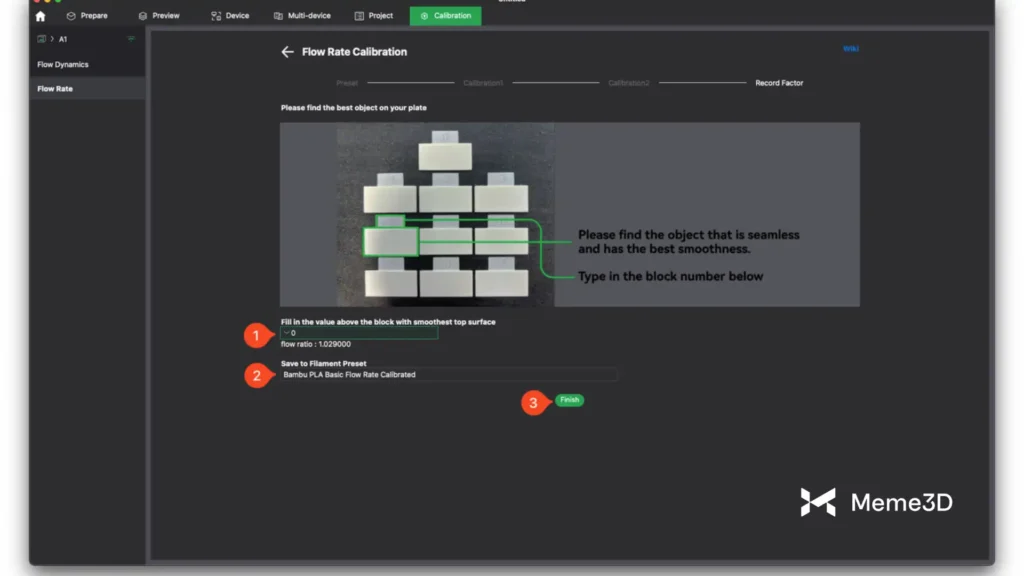Expand the A1 printer chevron in sidebar
Screen dimensions: 1024x576
52,39
